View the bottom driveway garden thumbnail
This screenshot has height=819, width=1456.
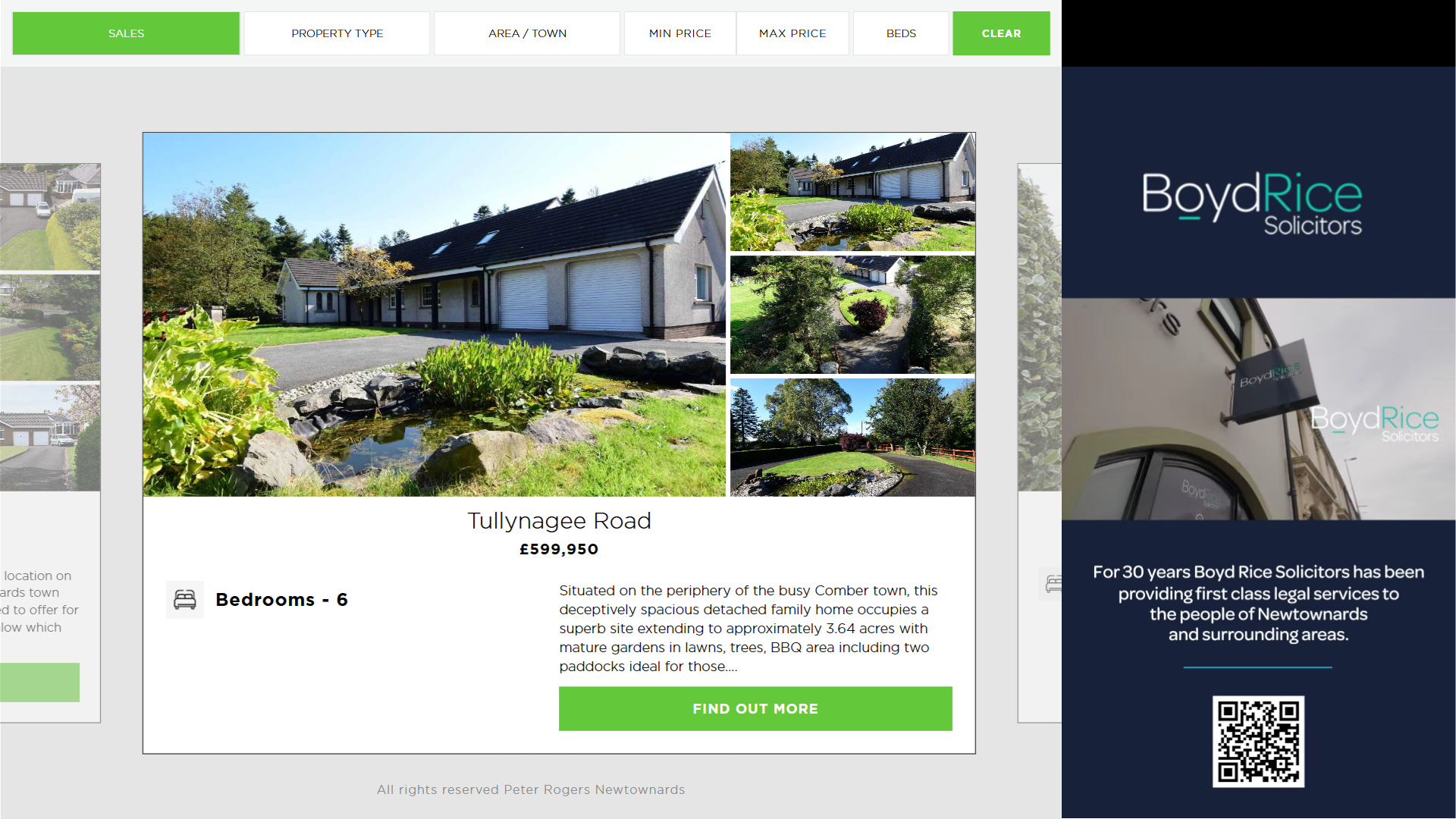[852, 438]
